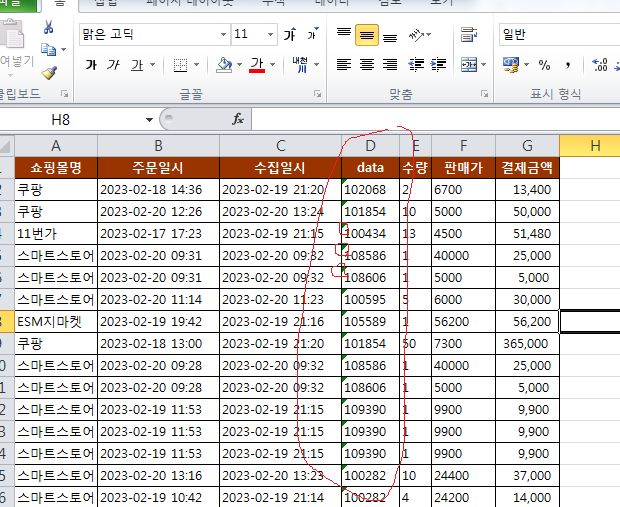
Task: Click the insert function fx button
Action: click(238, 119)
